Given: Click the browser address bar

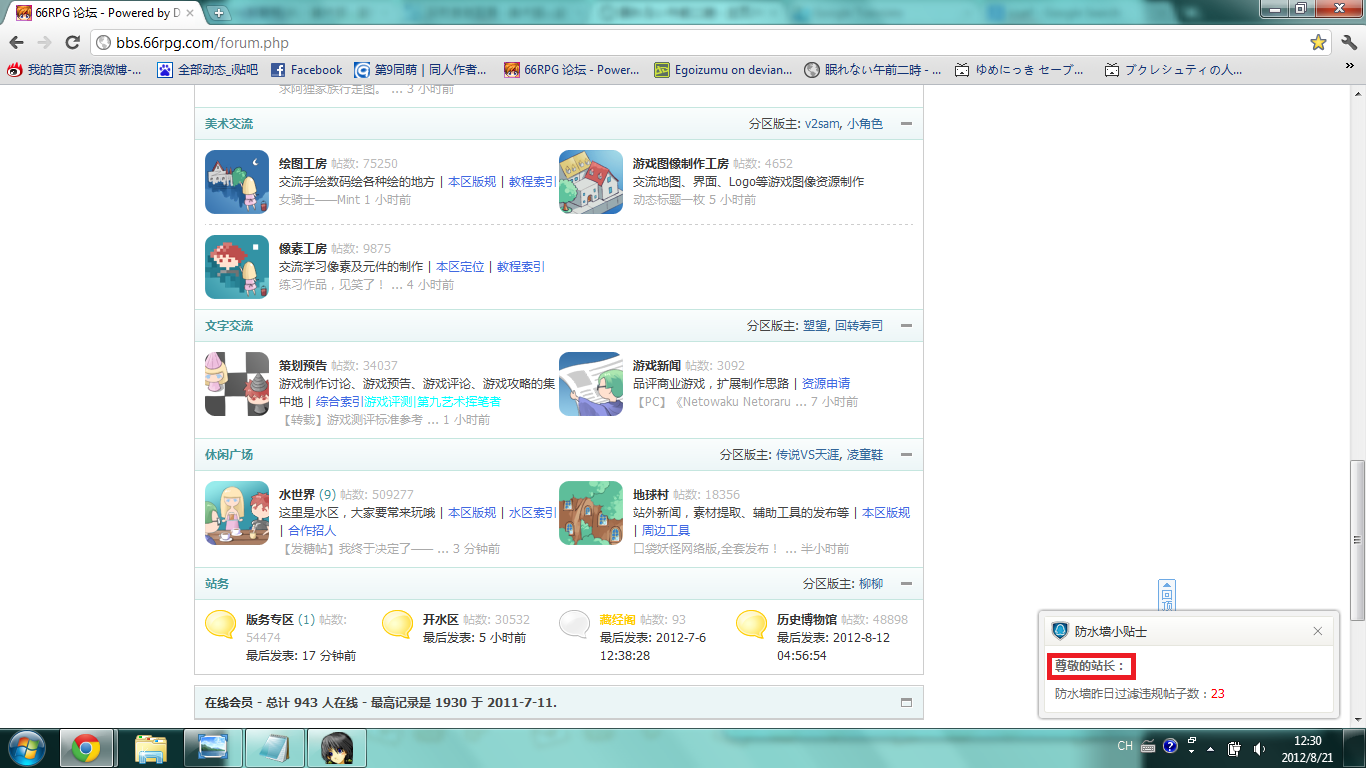Looking at the screenshot, I should coord(710,42).
